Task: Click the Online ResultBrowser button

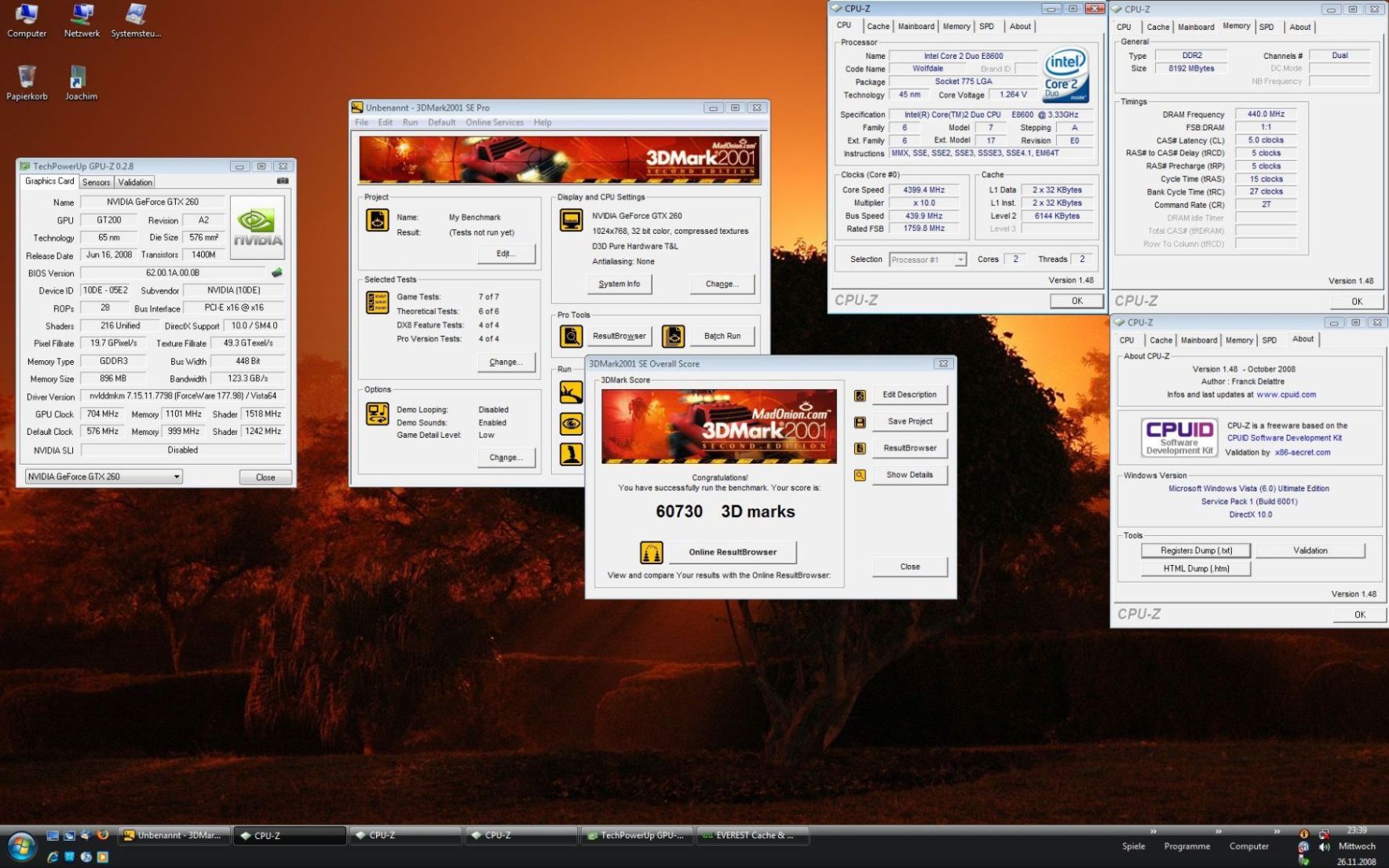Action: pyautogui.click(x=733, y=553)
